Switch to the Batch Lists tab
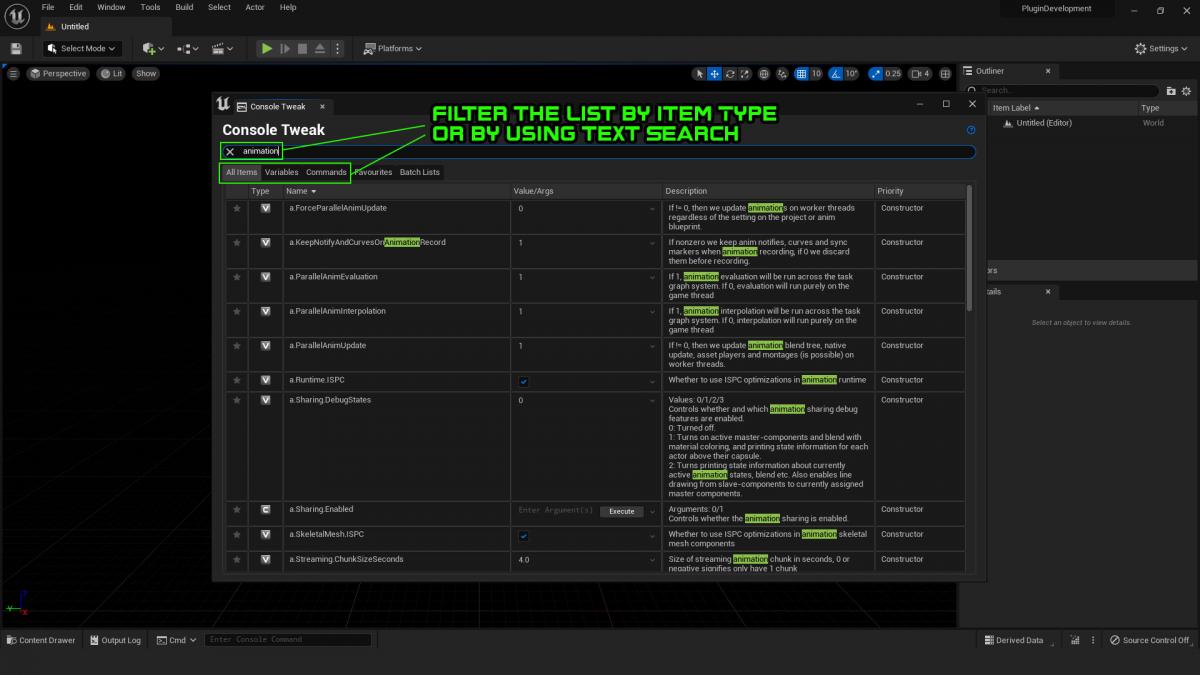Image resolution: width=1200 pixels, height=675 pixels. 419,172
